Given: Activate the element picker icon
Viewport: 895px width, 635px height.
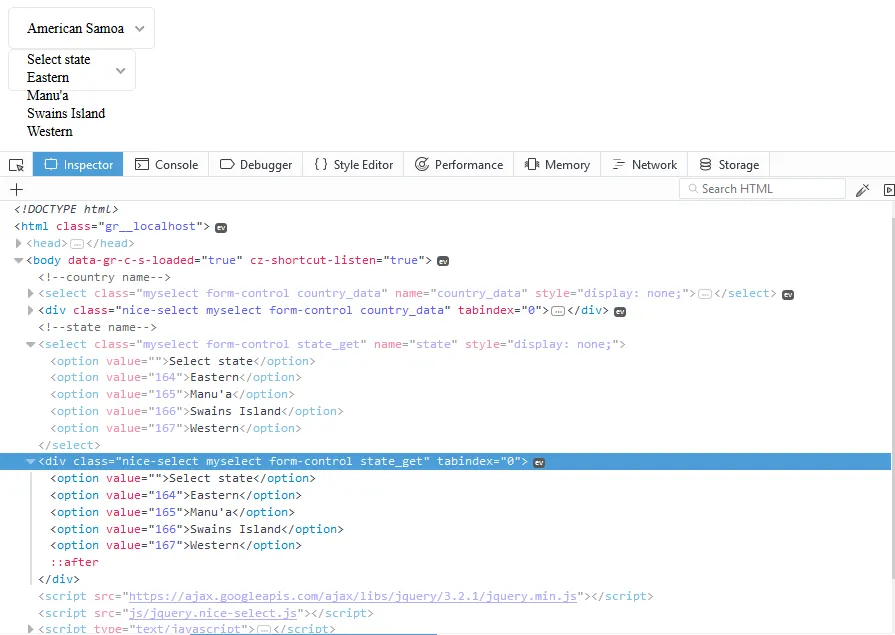Looking at the screenshot, I should pyautogui.click(x=17, y=164).
